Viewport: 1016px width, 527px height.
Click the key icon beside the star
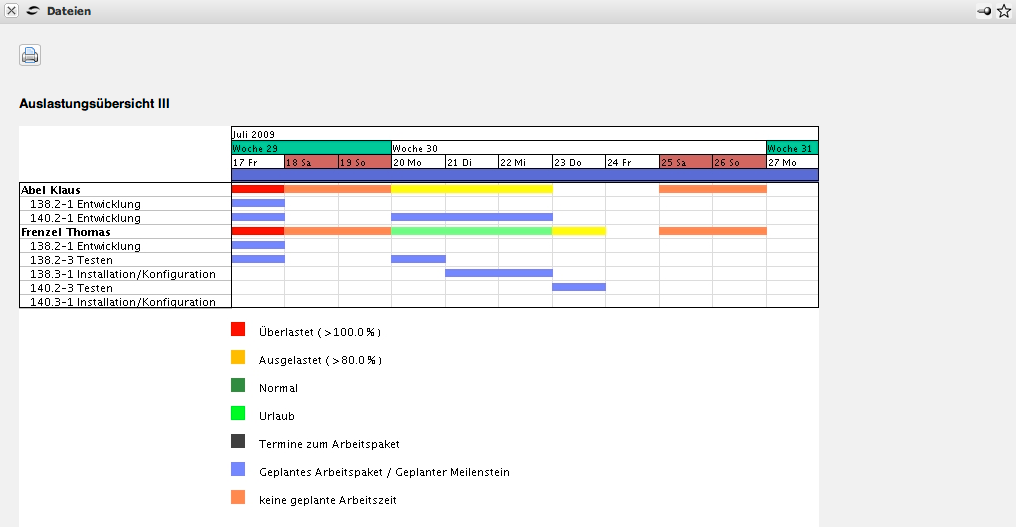click(985, 11)
